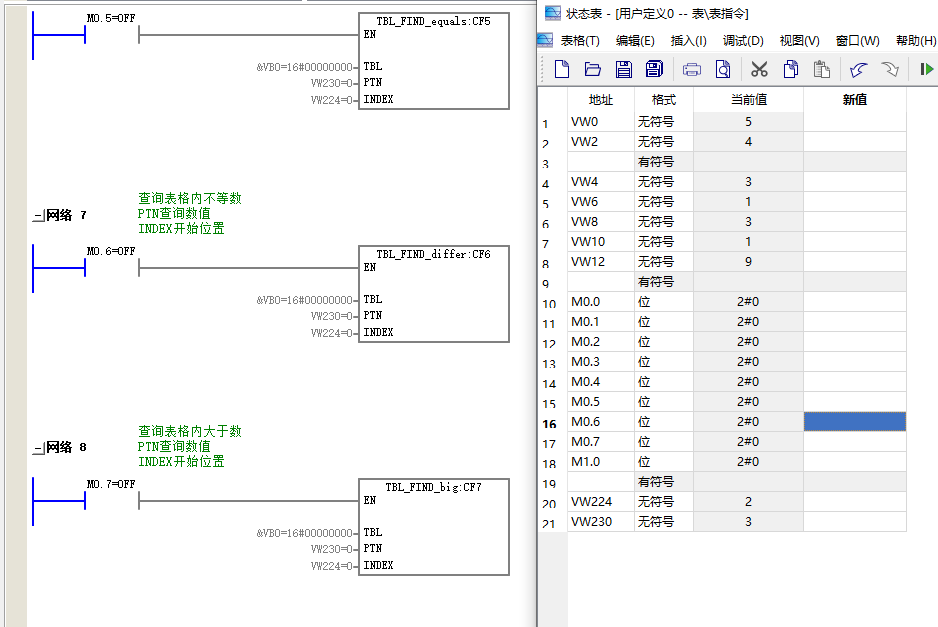Click the Cut scissors toolbar icon
Viewport: 938px width, 627px height.
pos(759,69)
